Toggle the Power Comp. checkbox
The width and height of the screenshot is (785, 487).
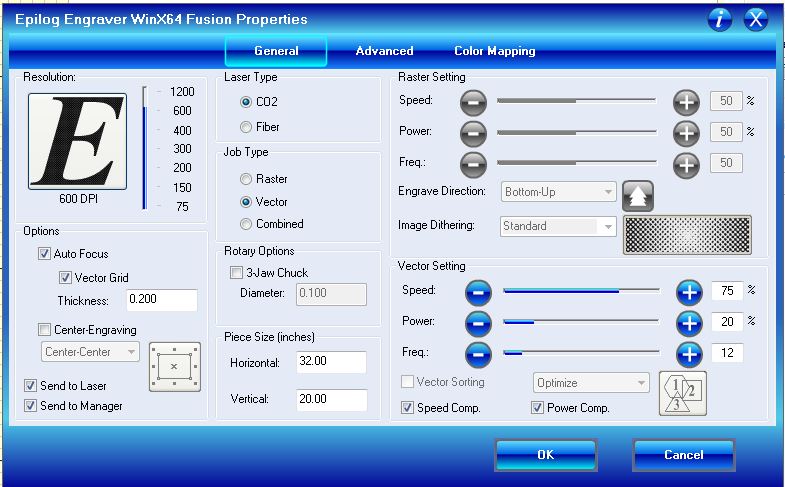coord(537,407)
